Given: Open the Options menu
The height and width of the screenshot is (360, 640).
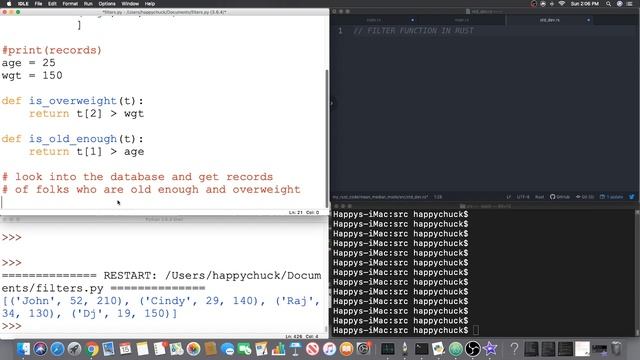Looking at the screenshot, I should (107, 4).
